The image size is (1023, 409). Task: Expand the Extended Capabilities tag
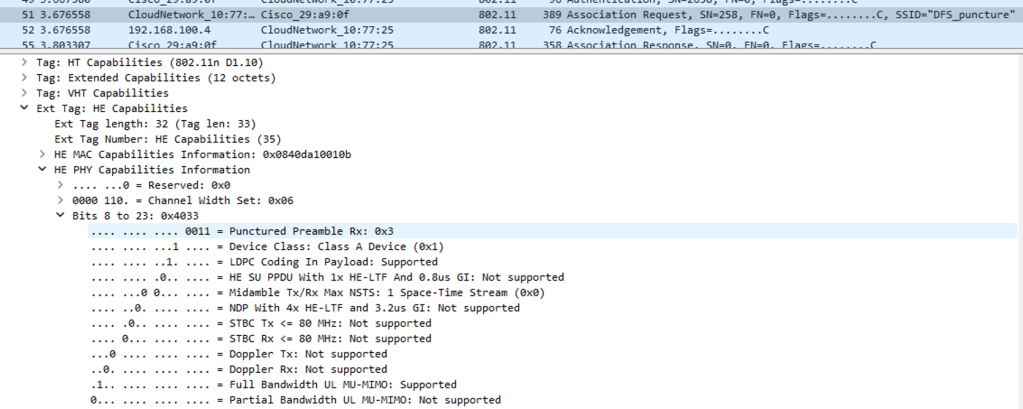click(24, 77)
